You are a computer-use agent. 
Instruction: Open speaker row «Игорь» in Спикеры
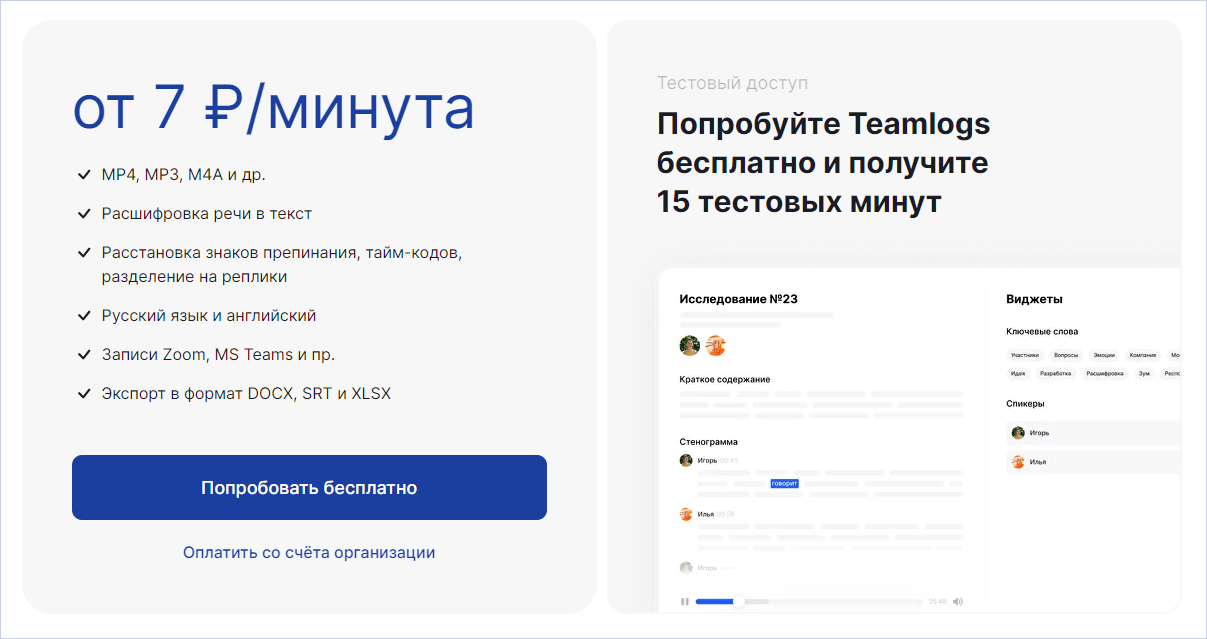coord(1094,433)
